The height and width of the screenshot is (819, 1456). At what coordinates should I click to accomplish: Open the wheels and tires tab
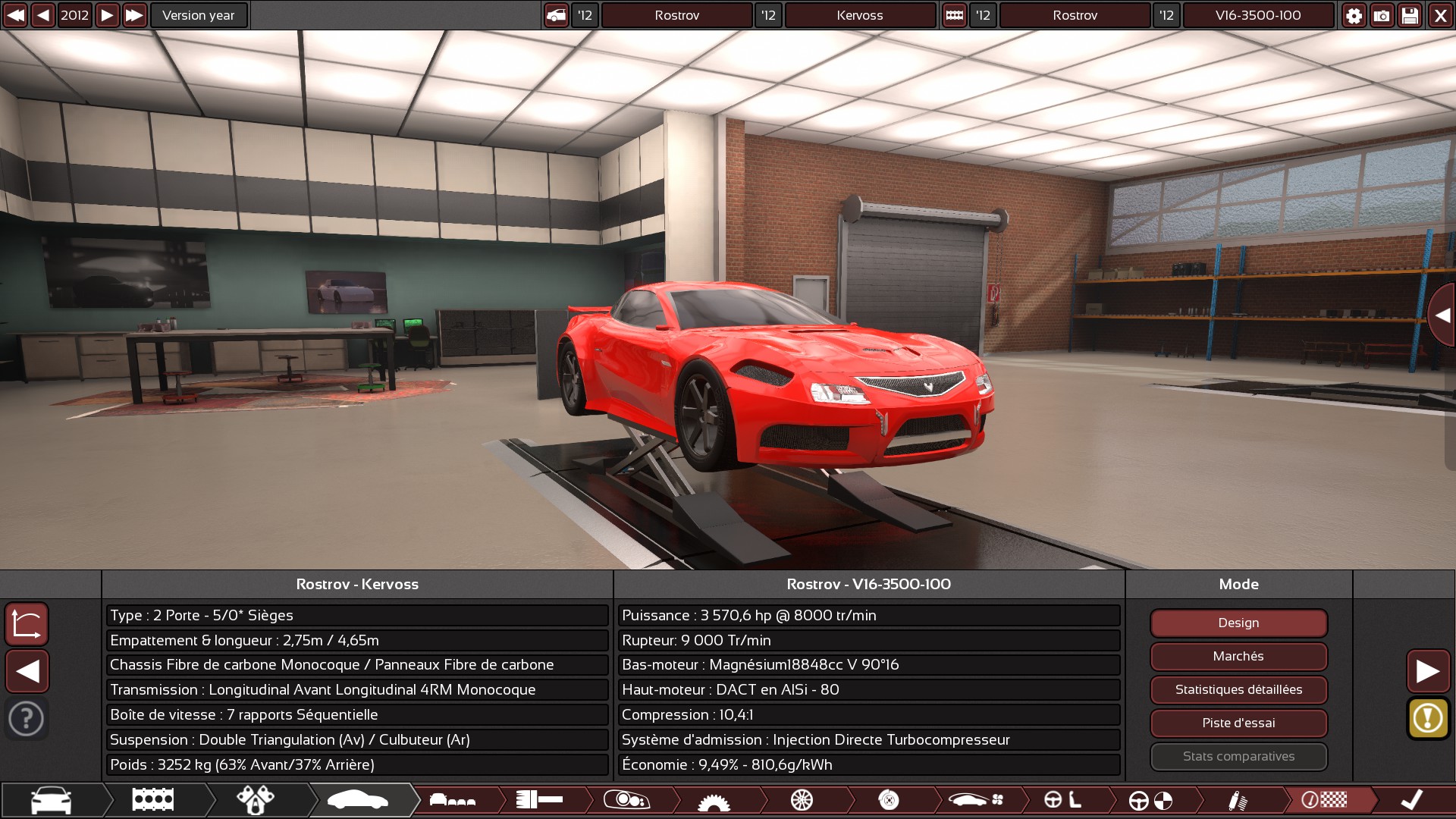pyautogui.click(x=802, y=800)
